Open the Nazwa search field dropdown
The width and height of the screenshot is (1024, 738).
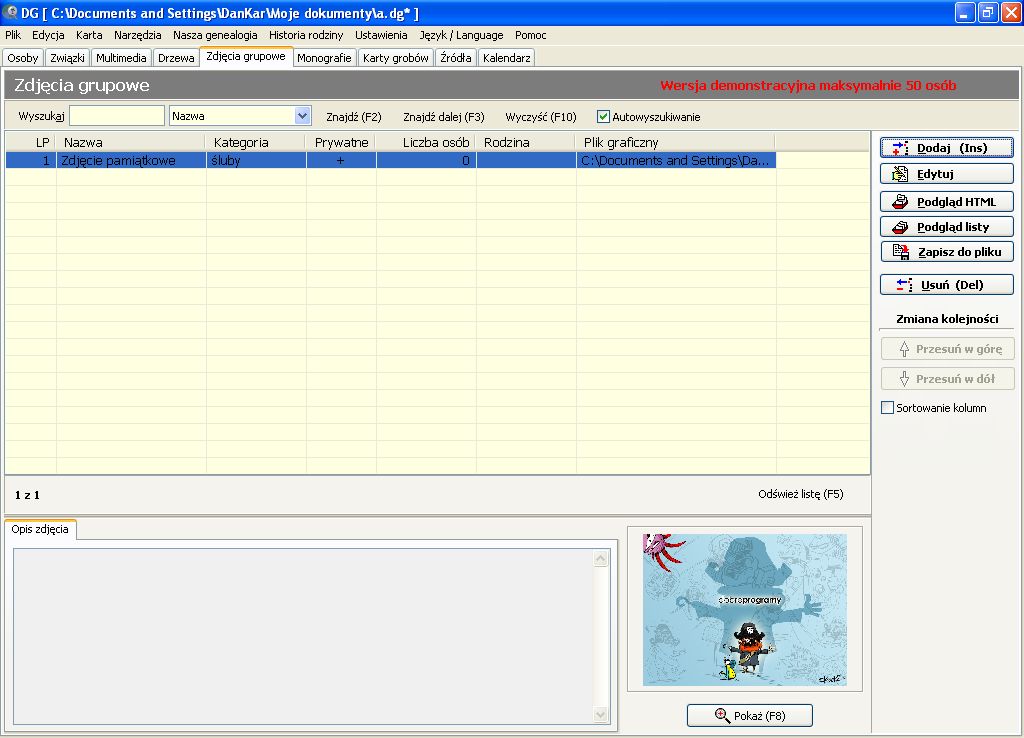pyautogui.click(x=302, y=116)
